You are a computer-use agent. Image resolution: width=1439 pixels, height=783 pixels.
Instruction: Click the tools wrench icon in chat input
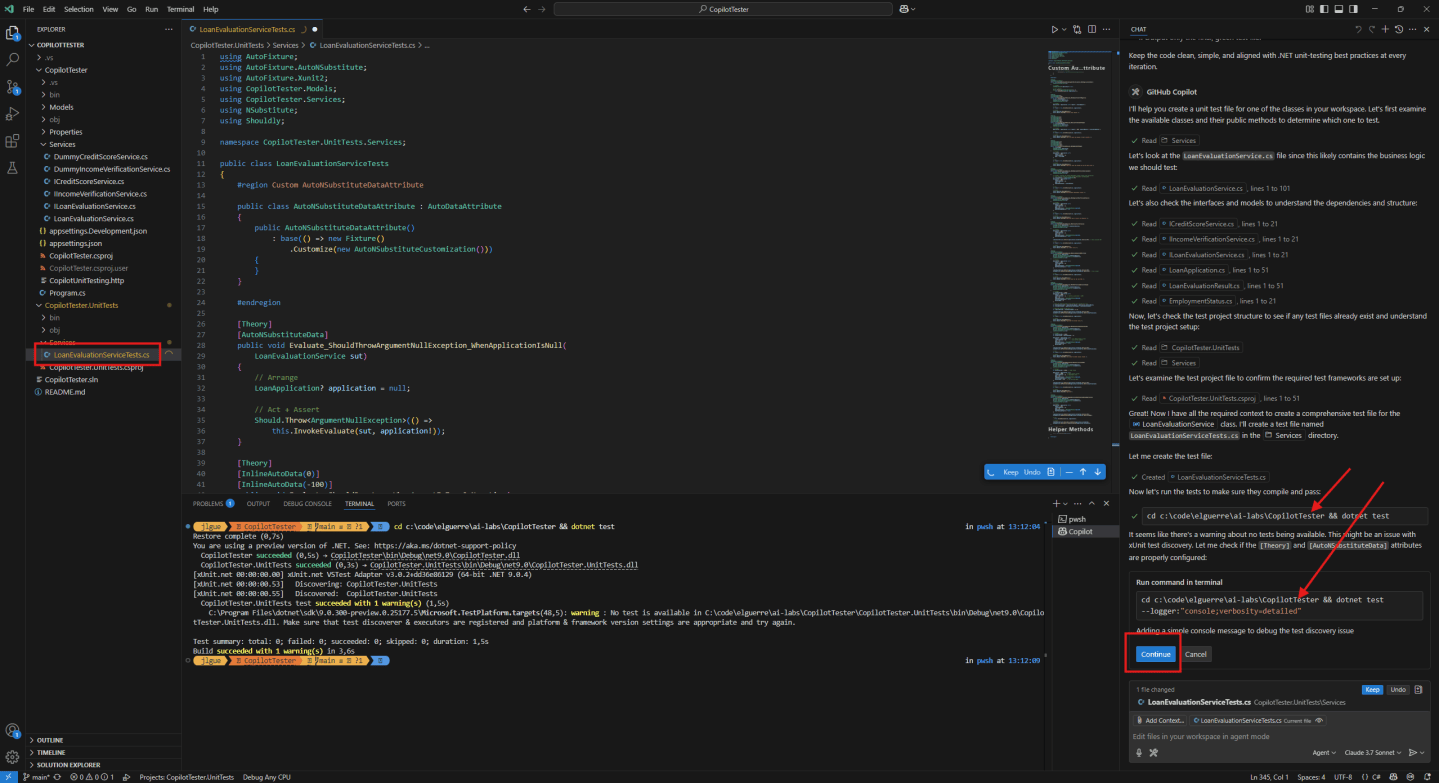click(1153, 752)
